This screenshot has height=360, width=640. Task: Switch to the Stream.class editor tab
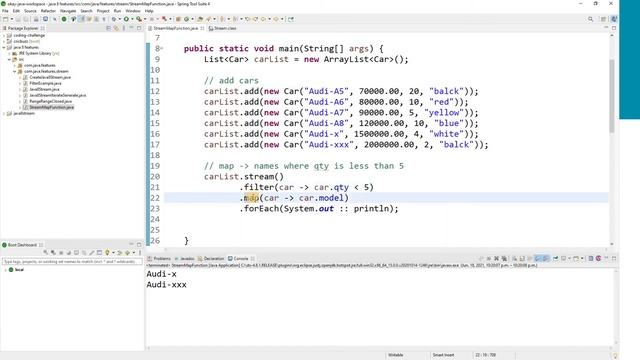point(223,28)
